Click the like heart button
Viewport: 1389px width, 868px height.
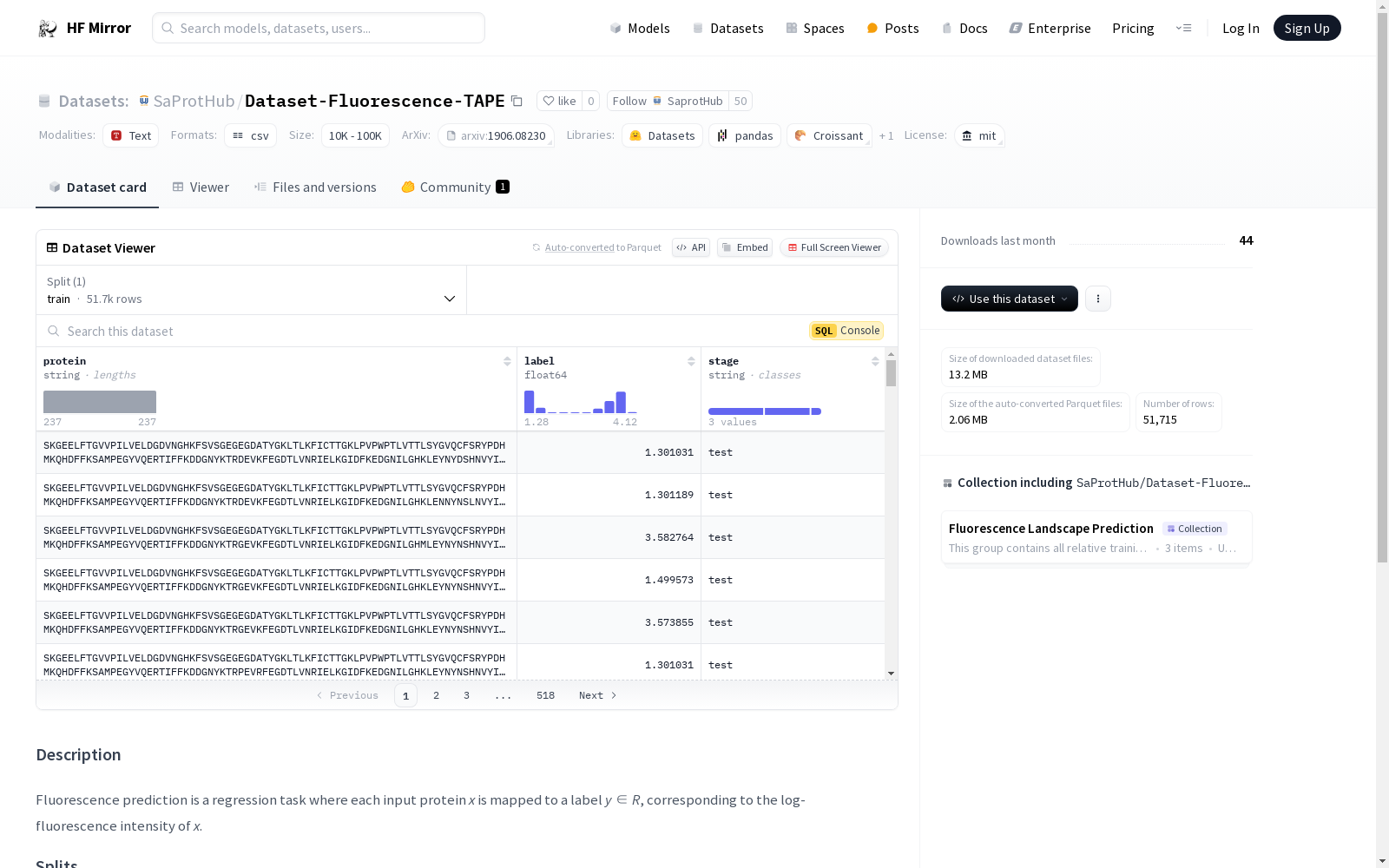pos(559,101)
